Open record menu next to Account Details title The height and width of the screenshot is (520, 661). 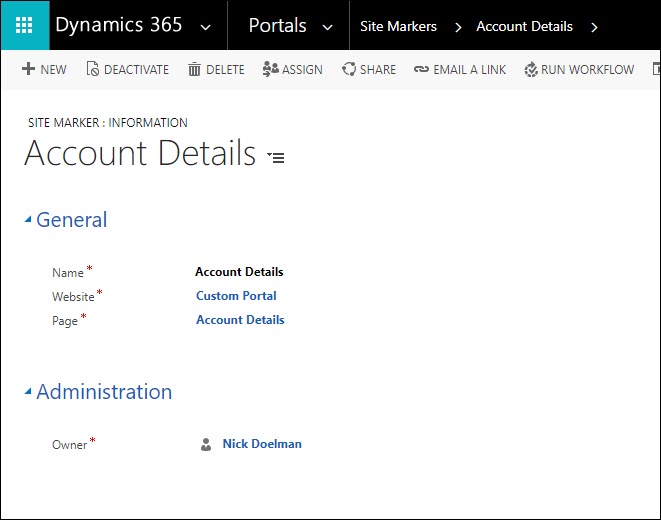(x=276, y=158)
